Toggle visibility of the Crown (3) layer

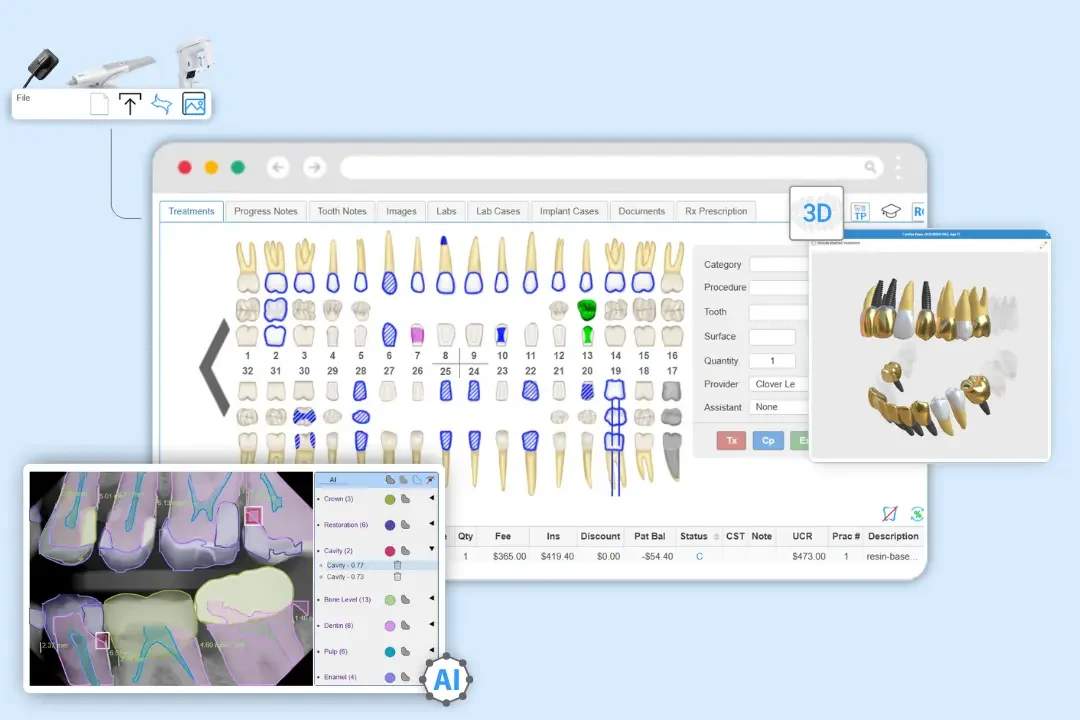404,499
